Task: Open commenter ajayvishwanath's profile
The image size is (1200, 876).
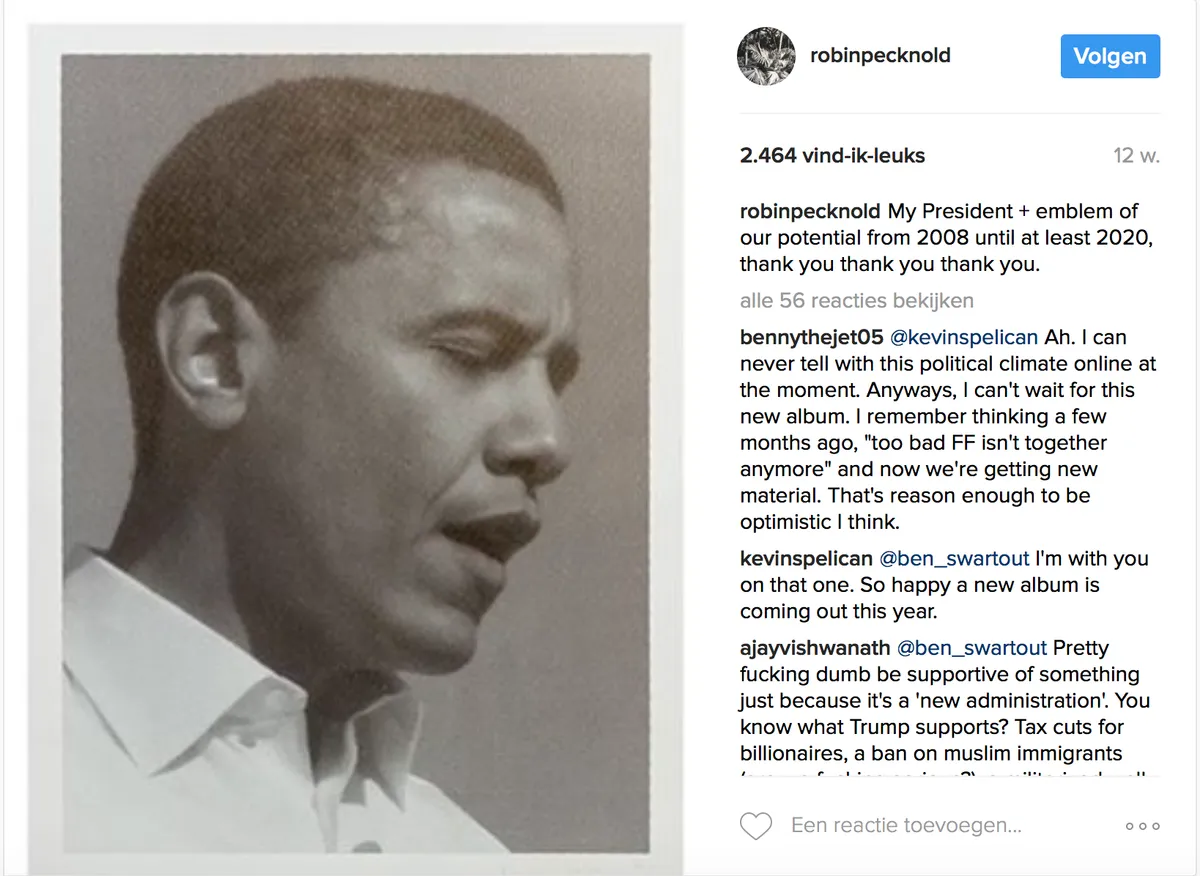Action: click(815, 648)
